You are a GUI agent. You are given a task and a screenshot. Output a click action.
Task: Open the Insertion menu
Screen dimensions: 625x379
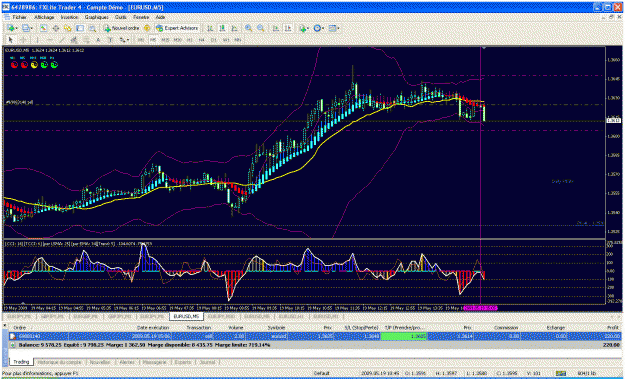pyautogui.click(x=69, y=18)
